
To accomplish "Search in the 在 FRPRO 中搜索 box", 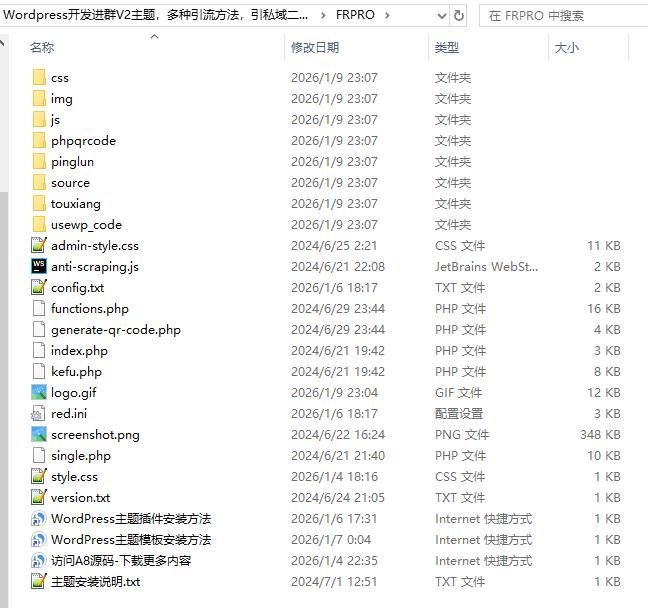I will coord(563,16).
